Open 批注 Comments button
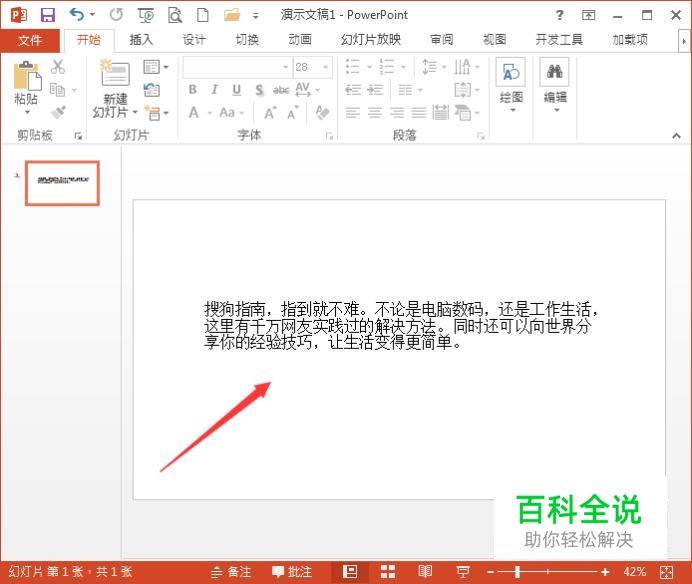This screenshot has height=584, width=692. point(292,572)
